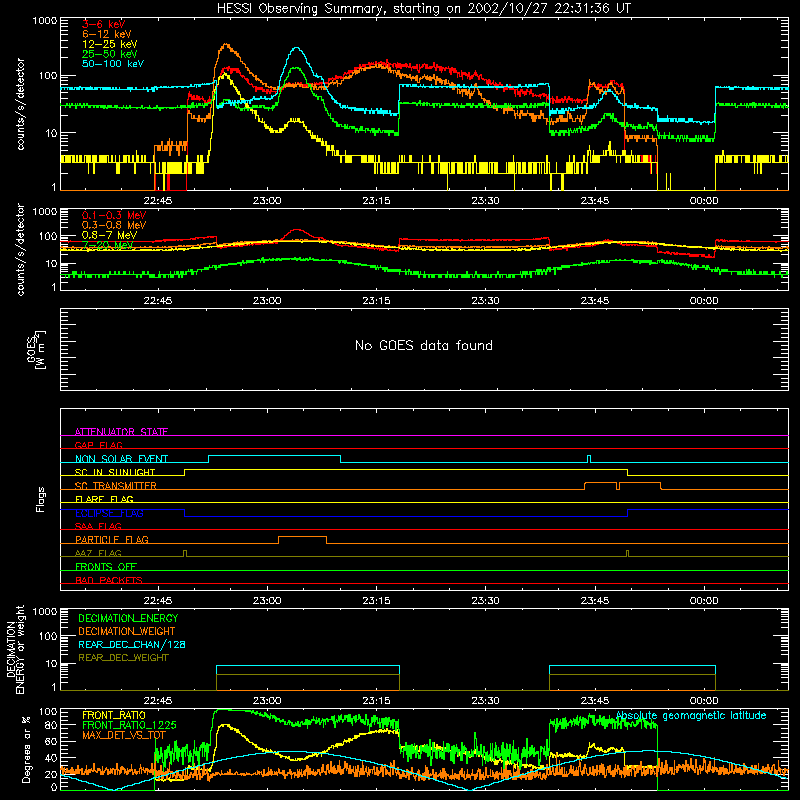This screenshot has width=800, height=800.
Task: Select the '7-20 MeV' legend label
Action: (x=107, y=245)
